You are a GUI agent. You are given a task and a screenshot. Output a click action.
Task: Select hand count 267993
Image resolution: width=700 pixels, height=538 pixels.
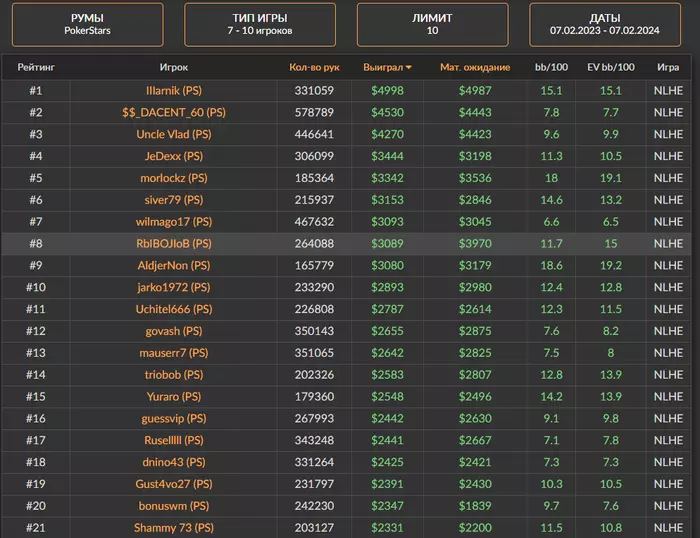click(x=314, y=419)
